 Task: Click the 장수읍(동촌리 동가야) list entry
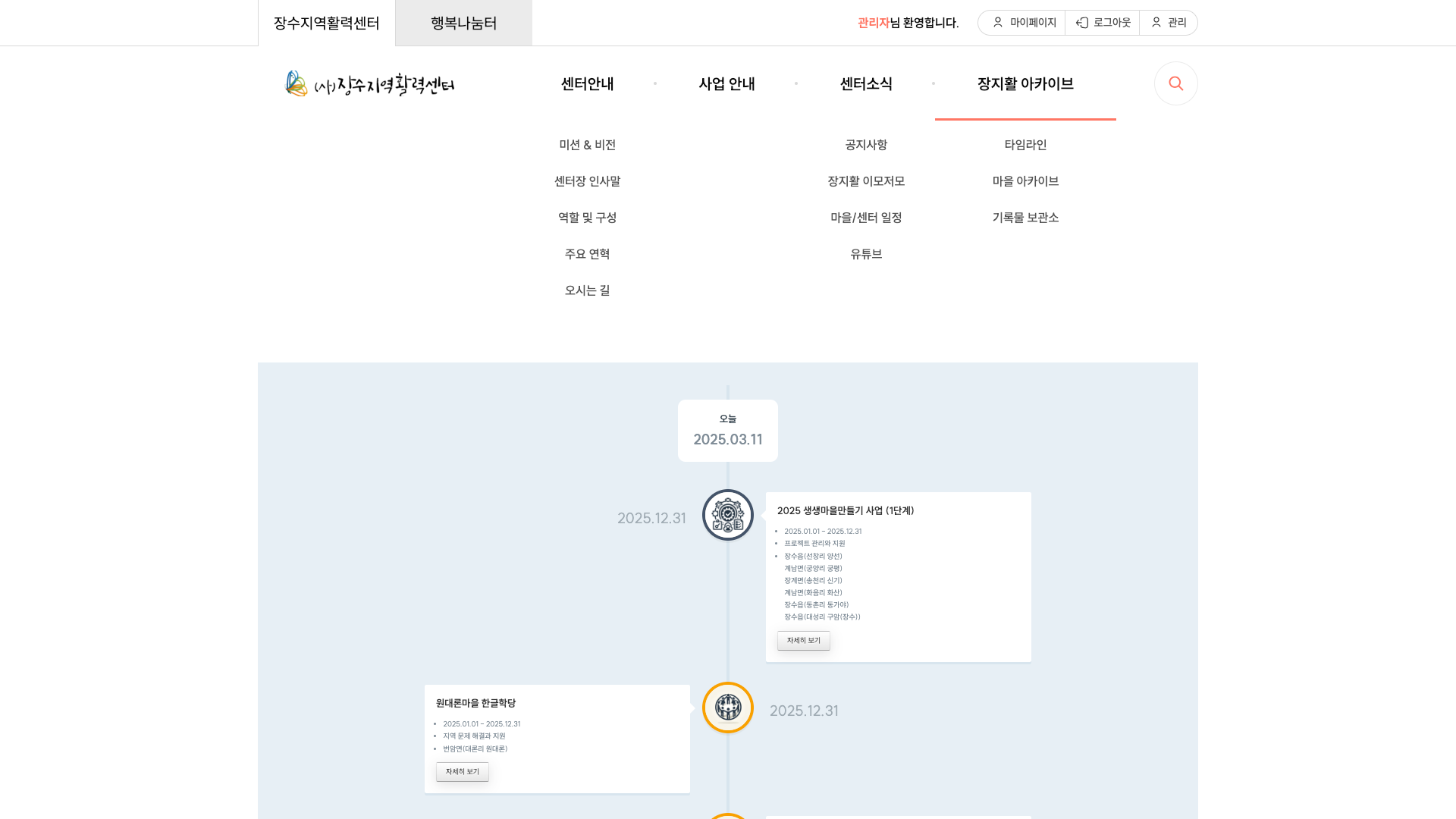click(816, 605)
